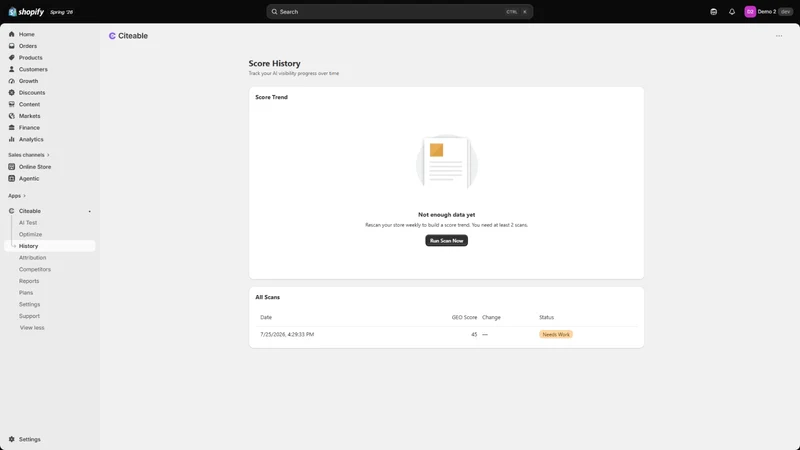Expand the Sales channels section
The image size is (800, 450).
click(x=29, y=155)
